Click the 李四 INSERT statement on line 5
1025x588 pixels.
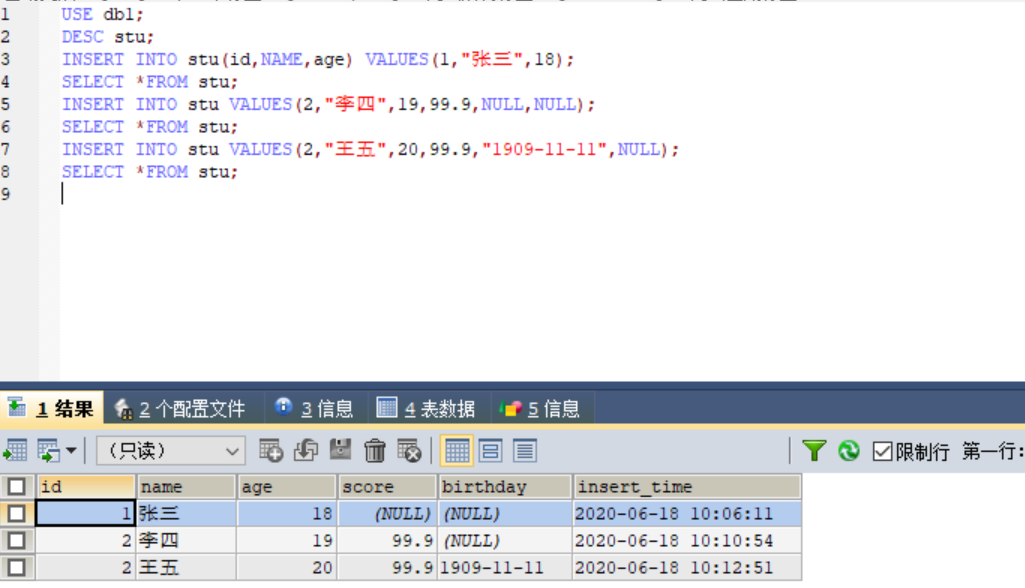(x=329, y=105)
